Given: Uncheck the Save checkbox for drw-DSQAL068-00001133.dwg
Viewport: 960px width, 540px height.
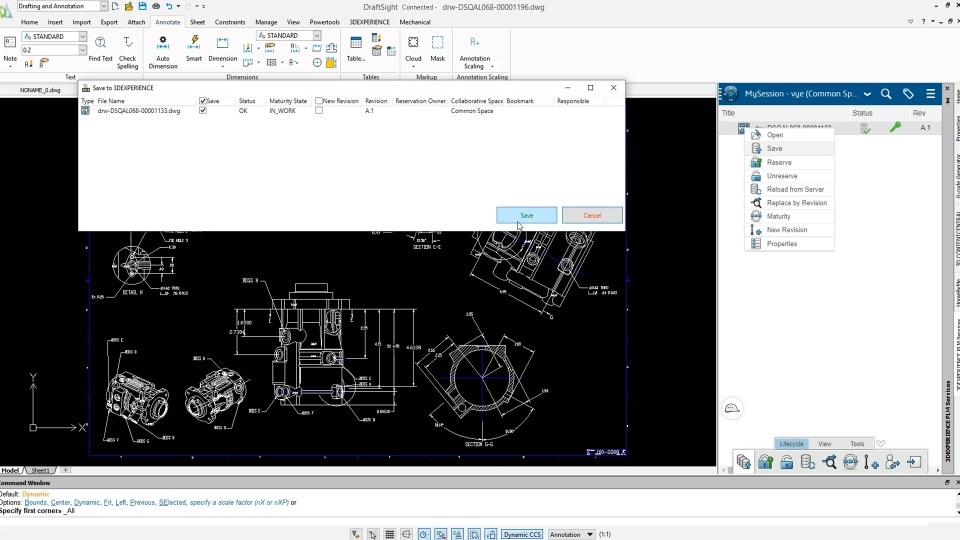Looking at the screenshot, I should 203,111.
